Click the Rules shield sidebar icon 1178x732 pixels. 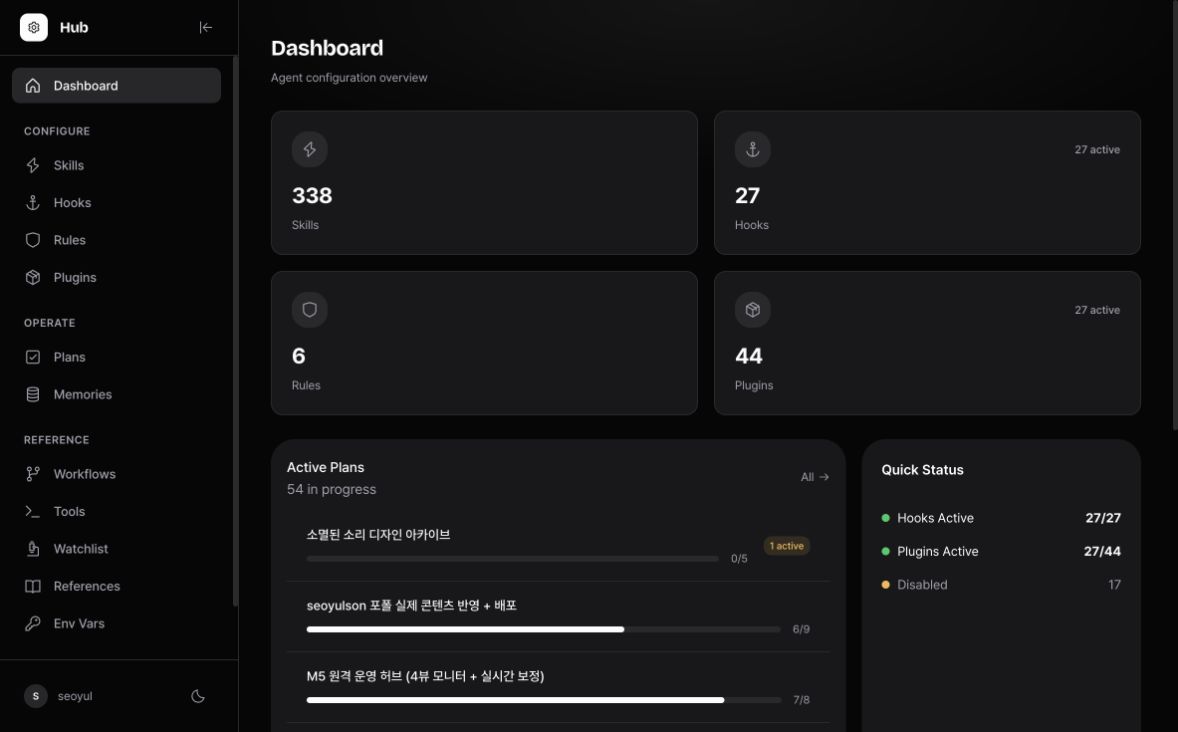click(32, 240)
